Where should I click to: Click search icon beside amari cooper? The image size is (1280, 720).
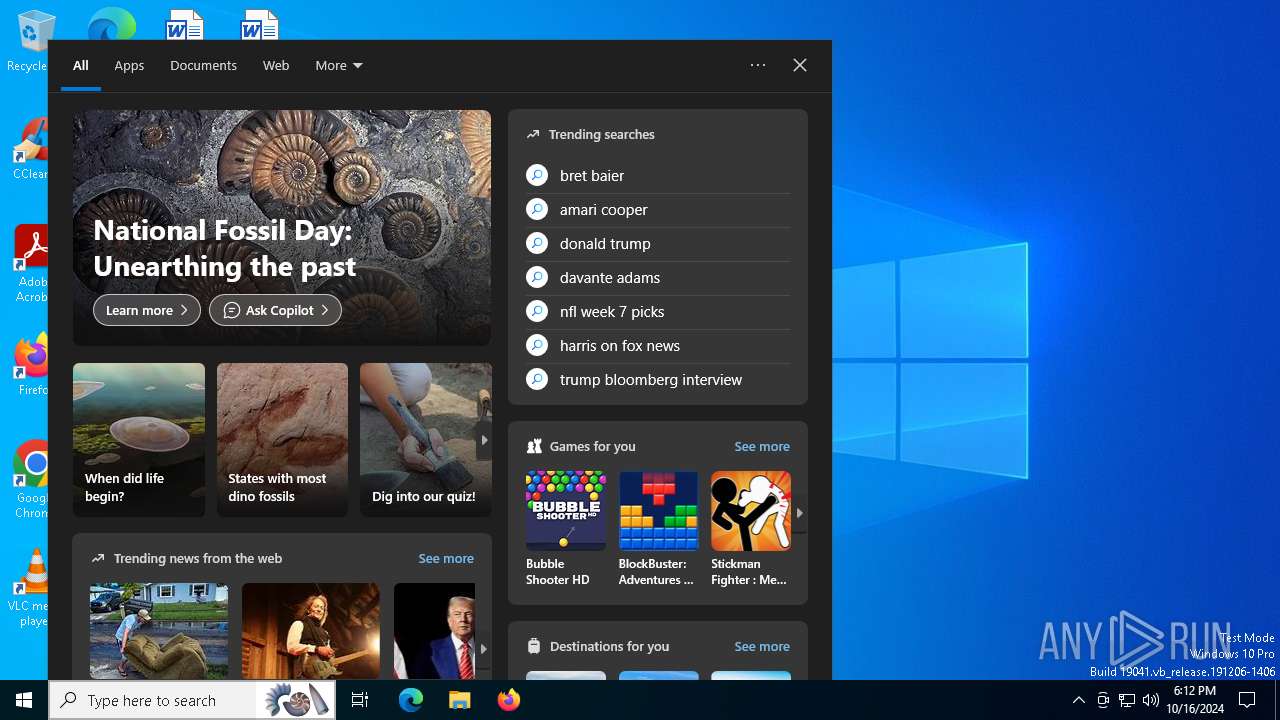tap(537, 209)
